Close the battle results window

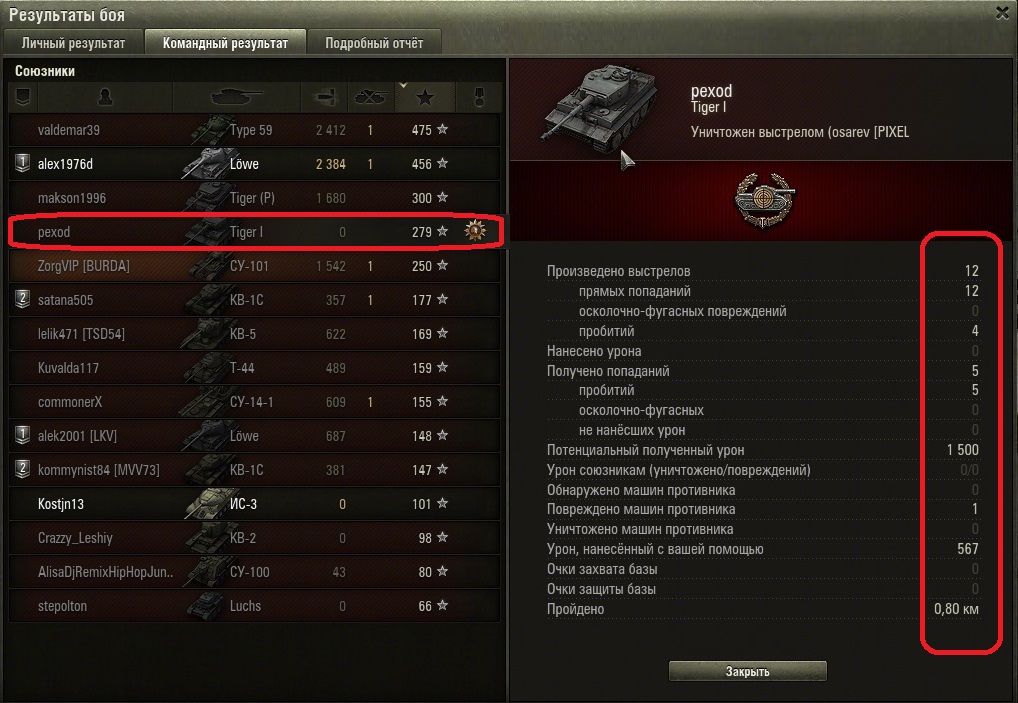tap(1002, 13)
